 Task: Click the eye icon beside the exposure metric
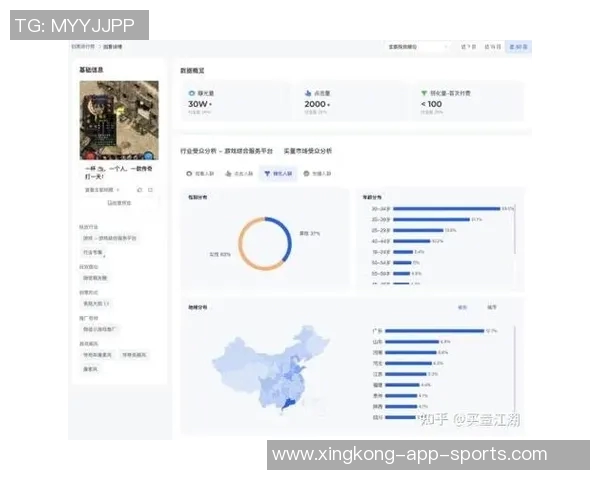(192, 93)
